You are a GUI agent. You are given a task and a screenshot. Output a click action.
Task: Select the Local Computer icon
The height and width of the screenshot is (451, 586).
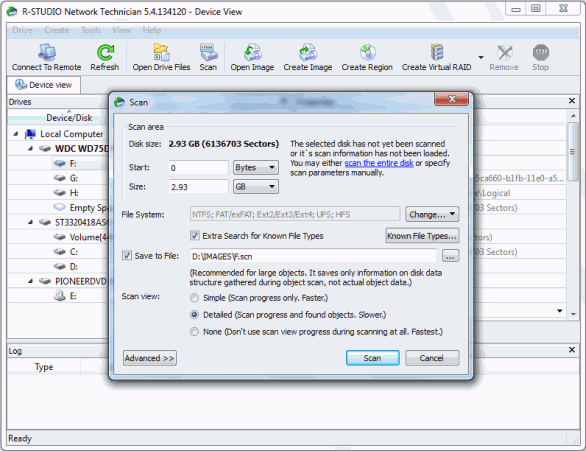pyautogui.click(x=30, y=134)
